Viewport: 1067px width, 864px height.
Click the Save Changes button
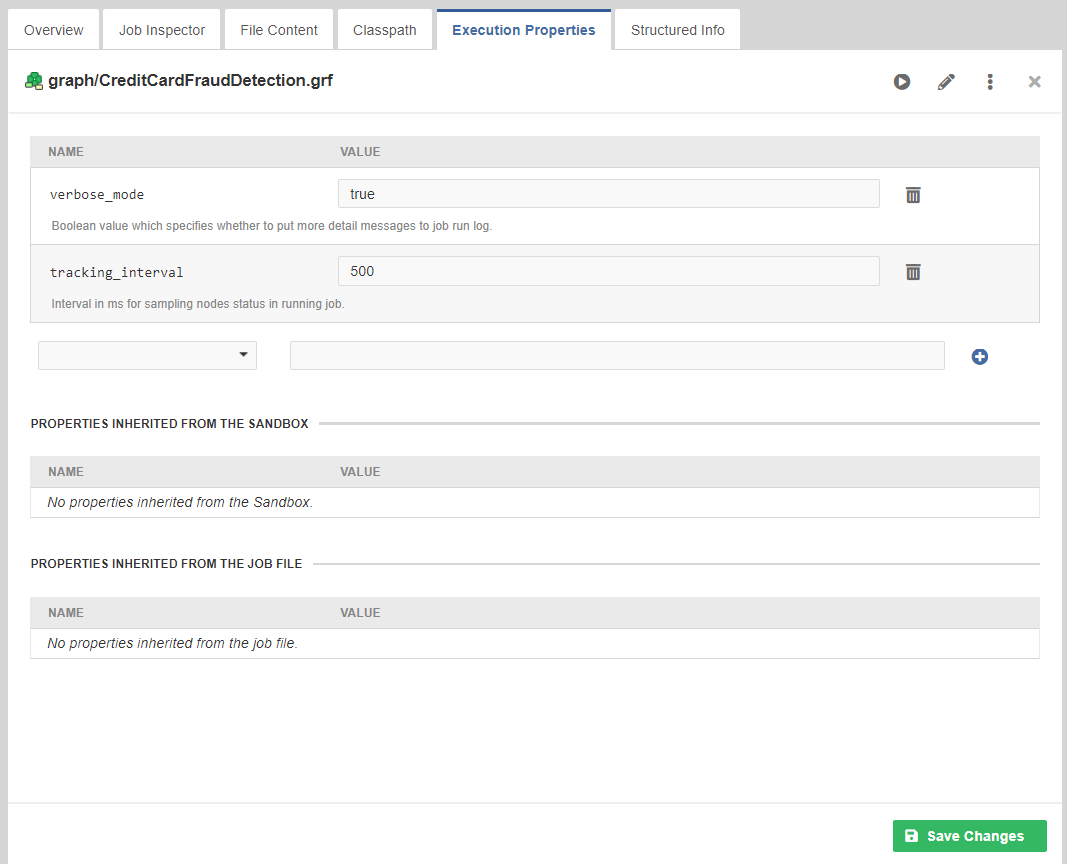[x=969, y=836]
